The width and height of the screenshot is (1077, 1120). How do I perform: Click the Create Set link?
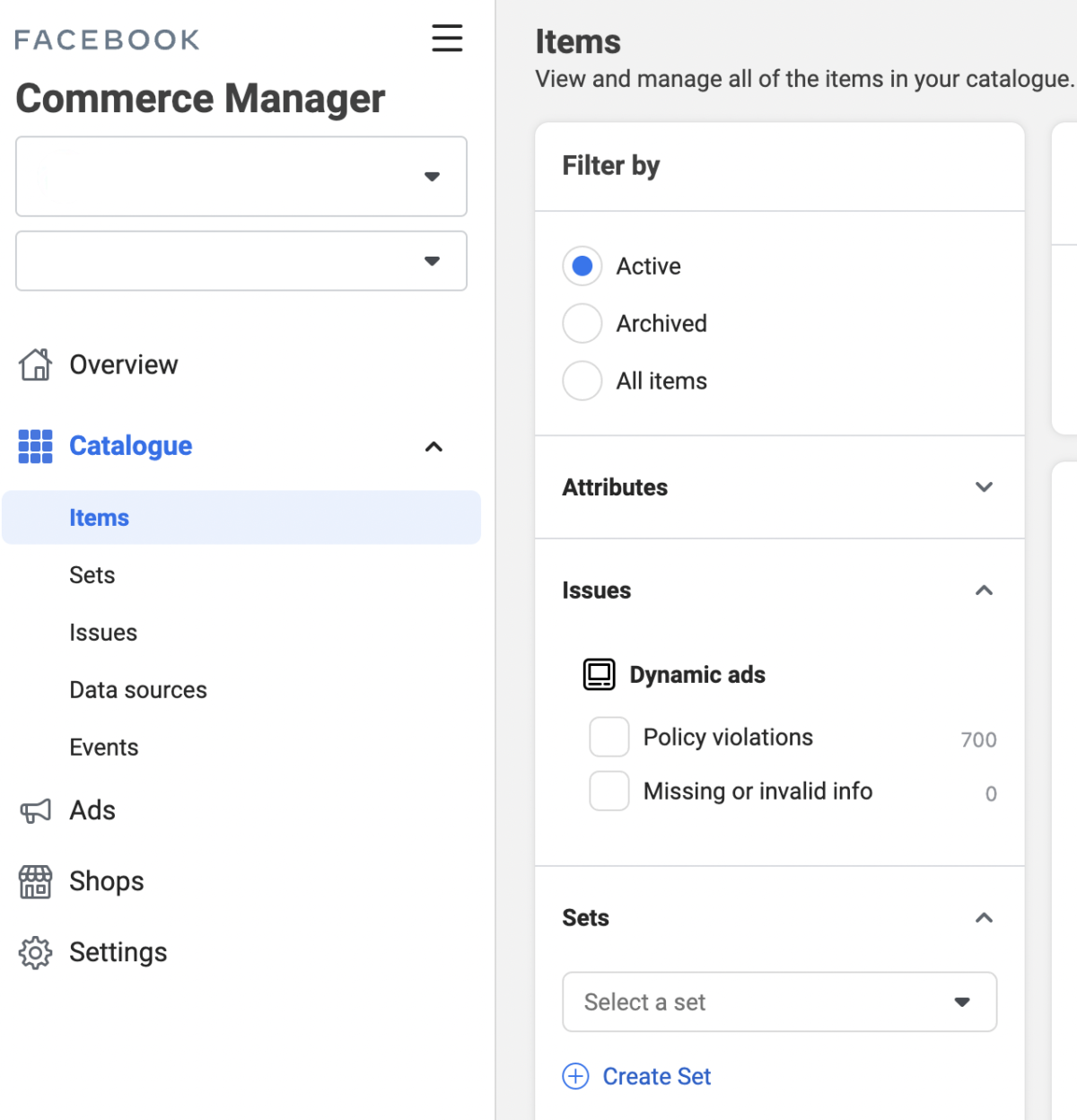click(657, 1076)
